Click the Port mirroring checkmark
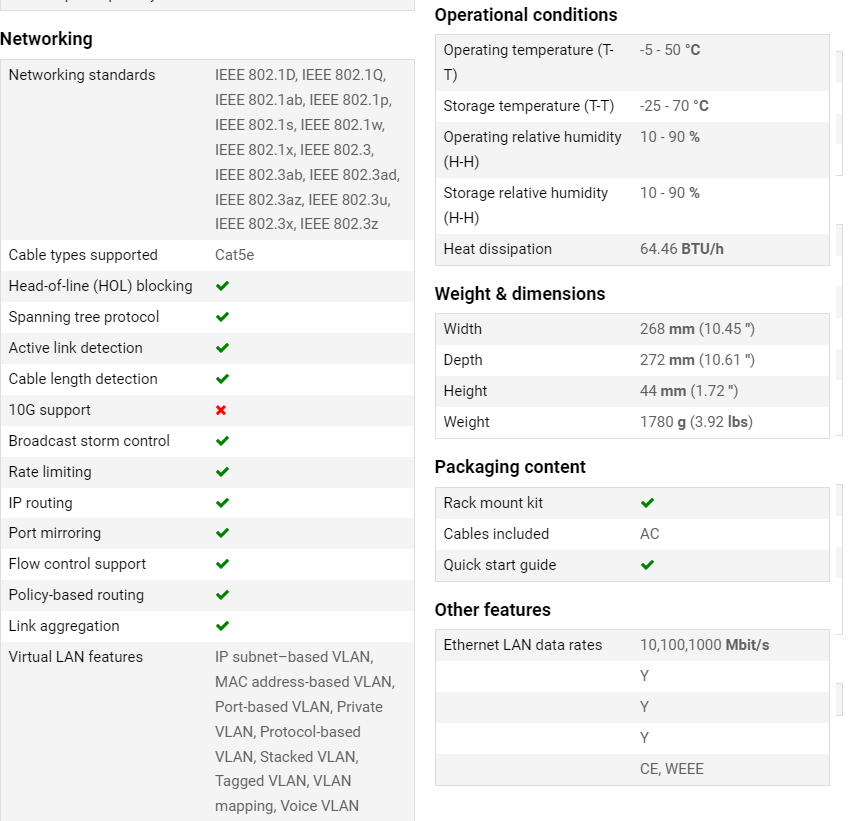The height and width of the screenshot is (821, 858). [222, 534]
